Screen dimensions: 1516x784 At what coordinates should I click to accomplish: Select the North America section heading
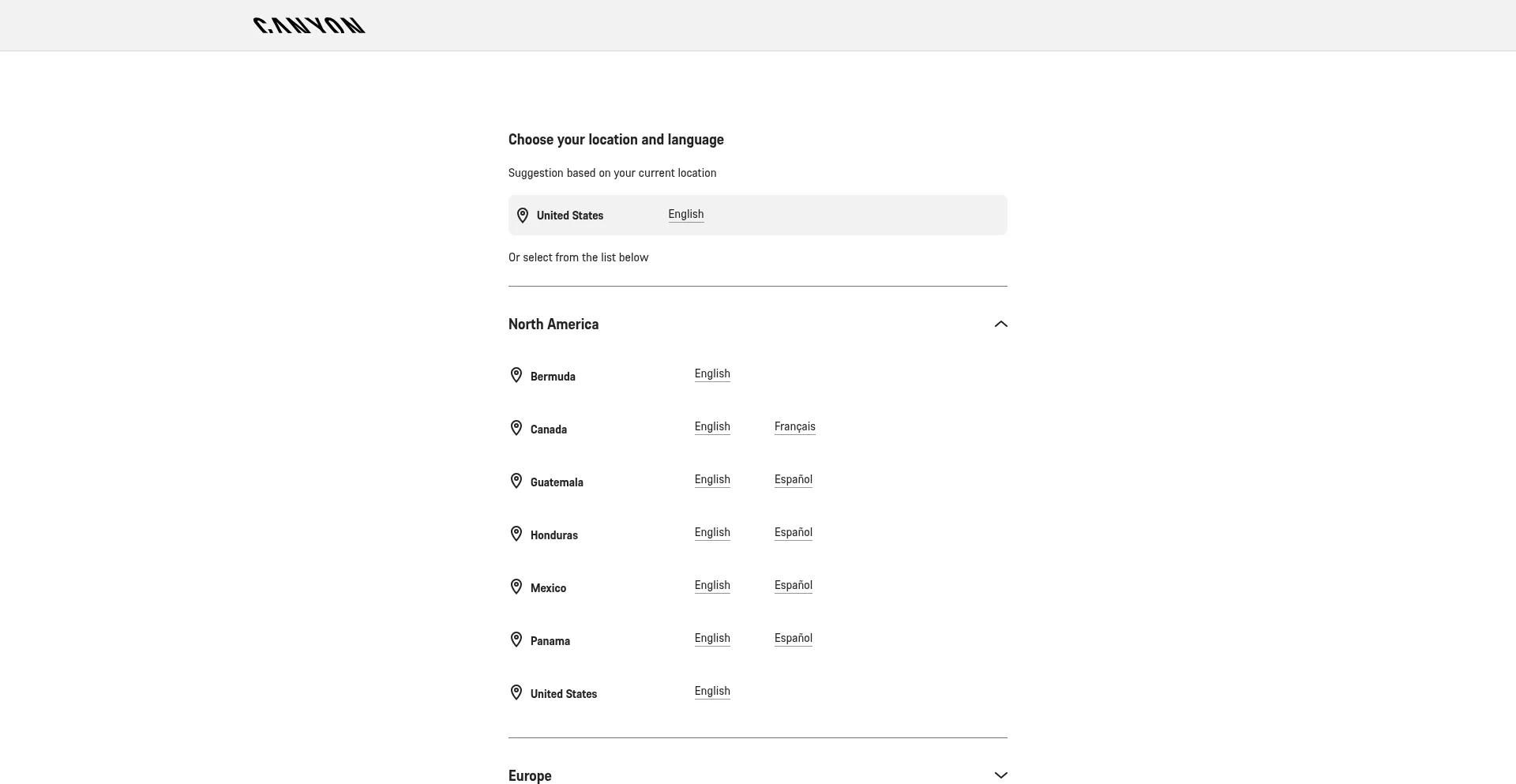click(553, 324)
